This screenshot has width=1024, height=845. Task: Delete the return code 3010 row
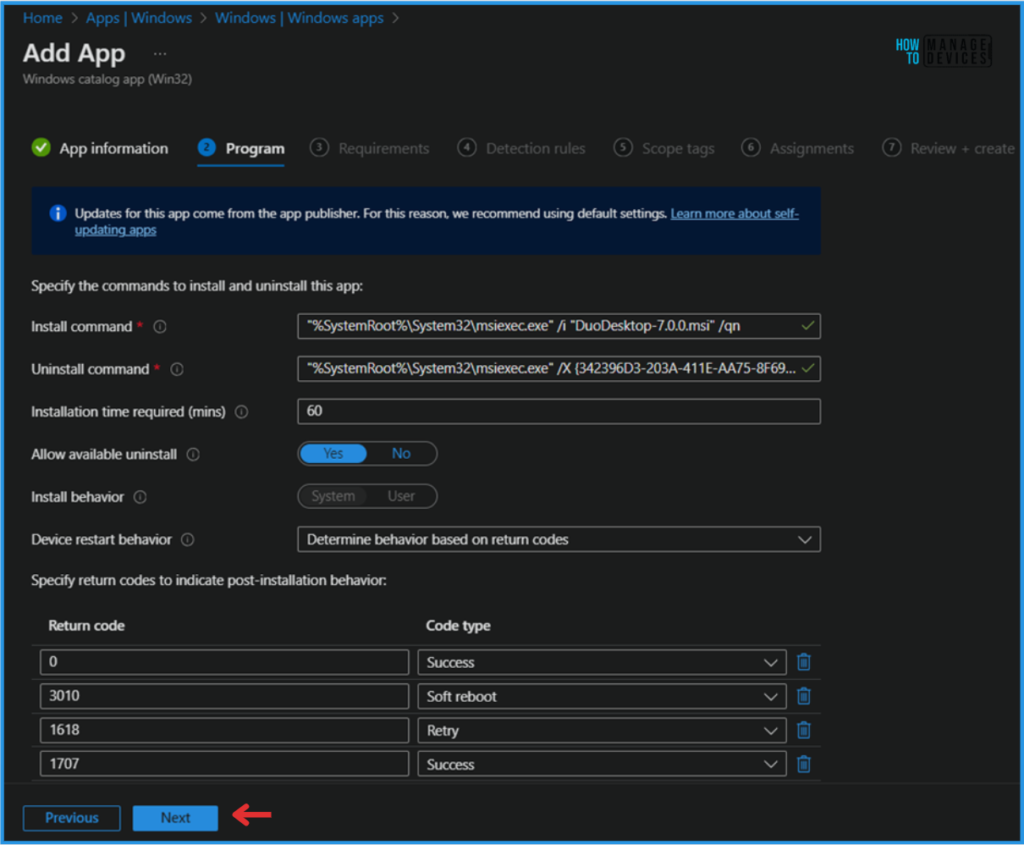(x=804, y=696)
